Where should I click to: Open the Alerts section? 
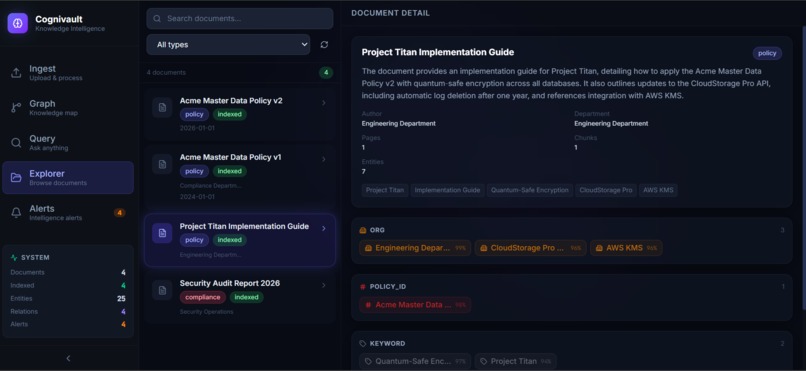pyautogui.click(x=68, y=213)
